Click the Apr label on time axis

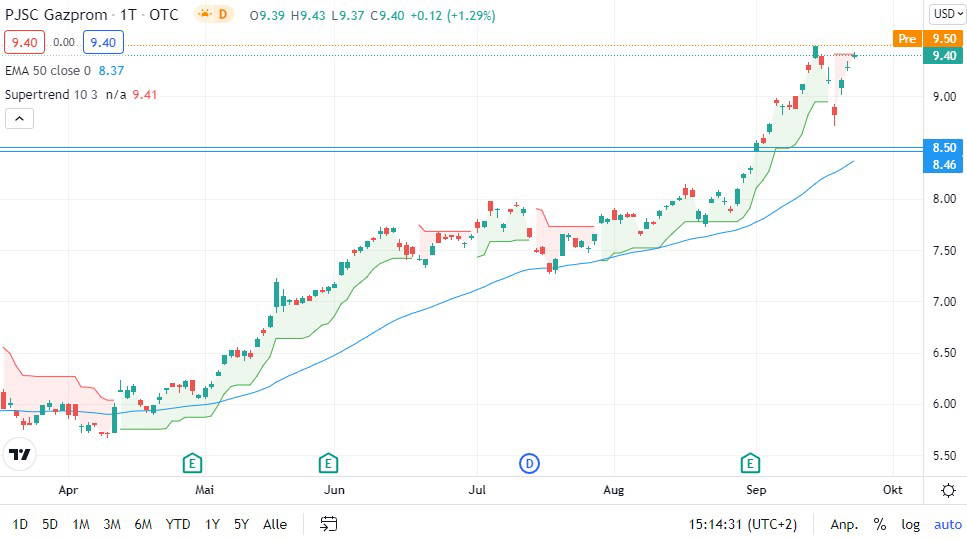coord(68,490)
